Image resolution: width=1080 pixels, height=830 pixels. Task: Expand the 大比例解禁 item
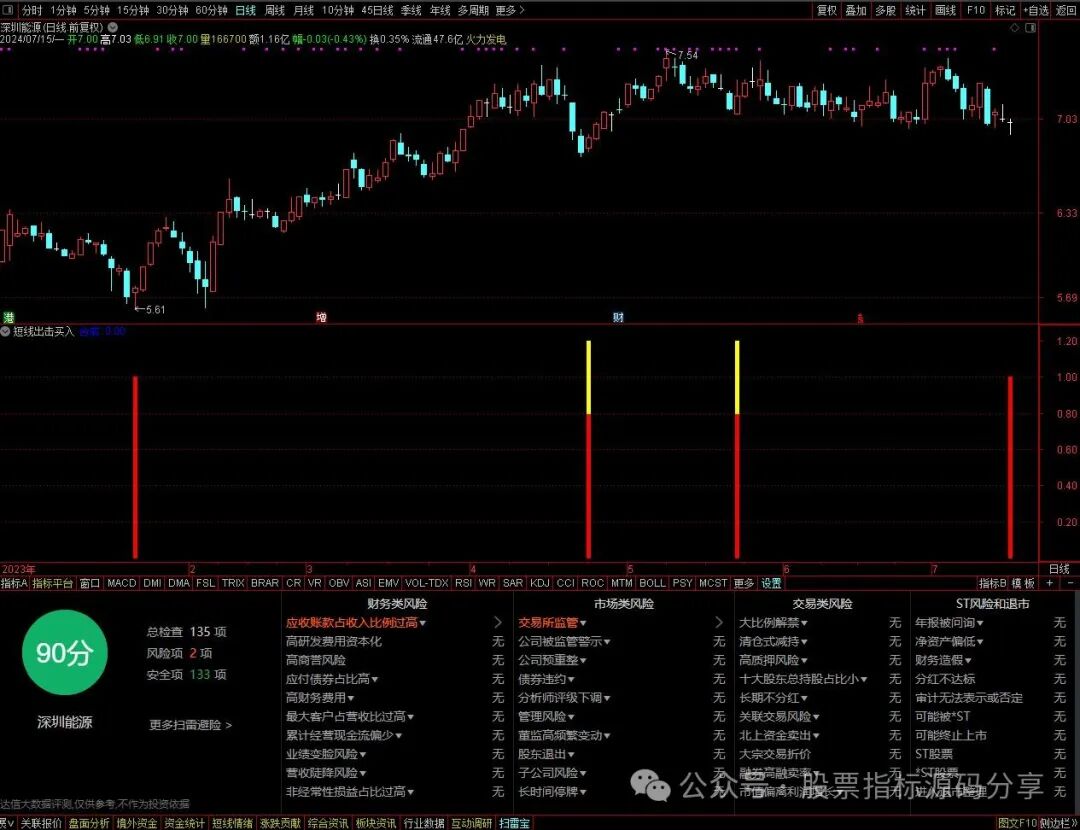point(773,623)
